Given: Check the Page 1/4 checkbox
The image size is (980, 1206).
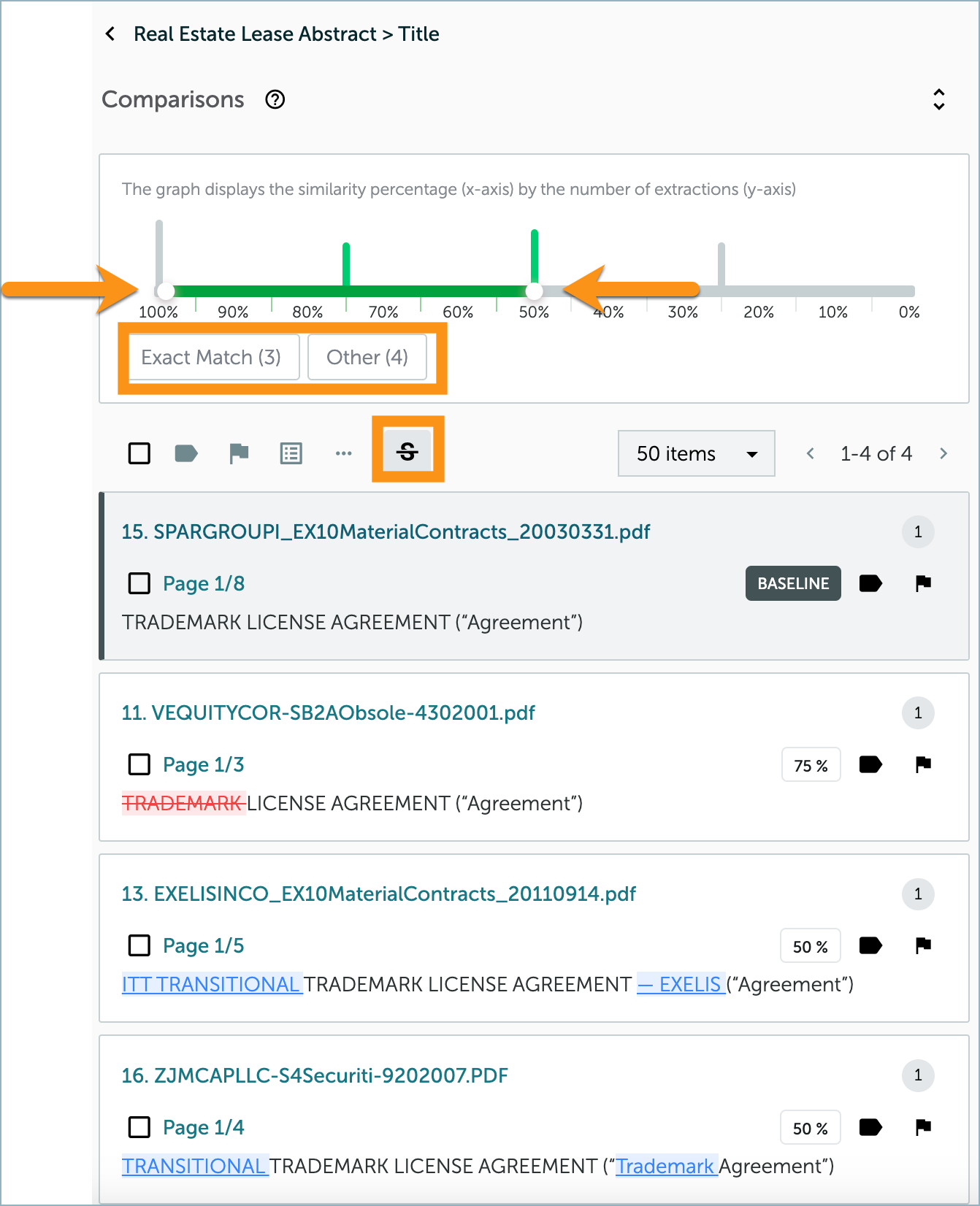Looking at the screenshot, I should tap(139, 1127).
